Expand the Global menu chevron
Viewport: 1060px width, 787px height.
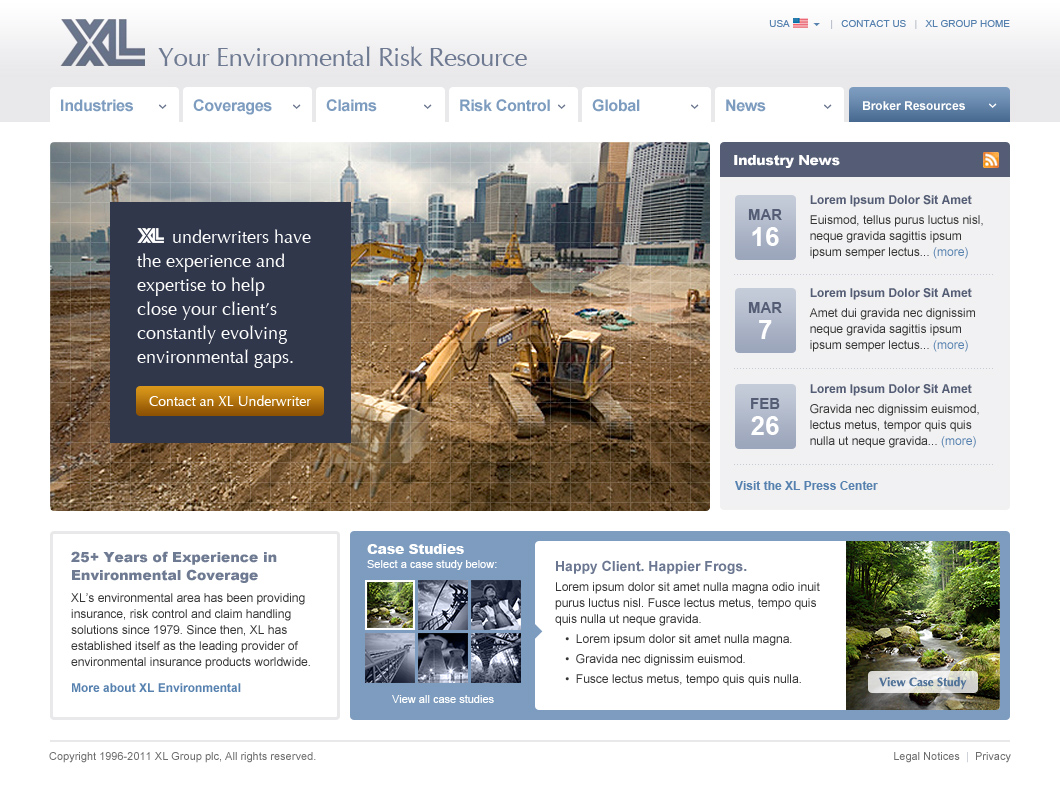coord(694,106)
